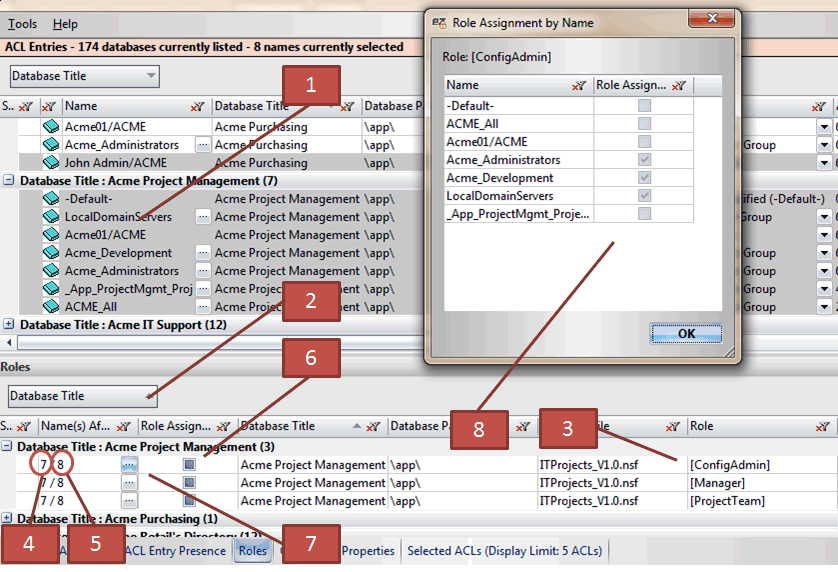Click book icon beside LocalDomainServers entry
Viewport: 838px width, 572px height.
point(51,217)
